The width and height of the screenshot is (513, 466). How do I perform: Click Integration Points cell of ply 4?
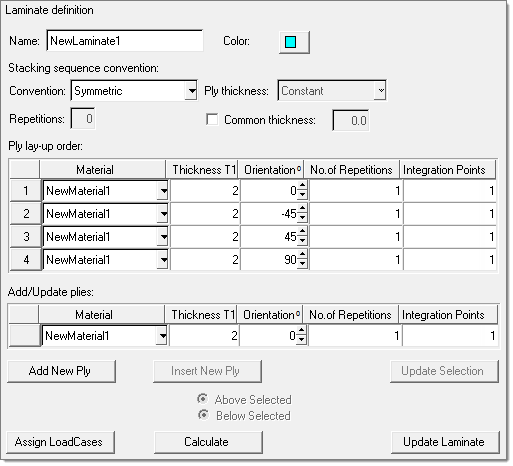click(450, 260)
